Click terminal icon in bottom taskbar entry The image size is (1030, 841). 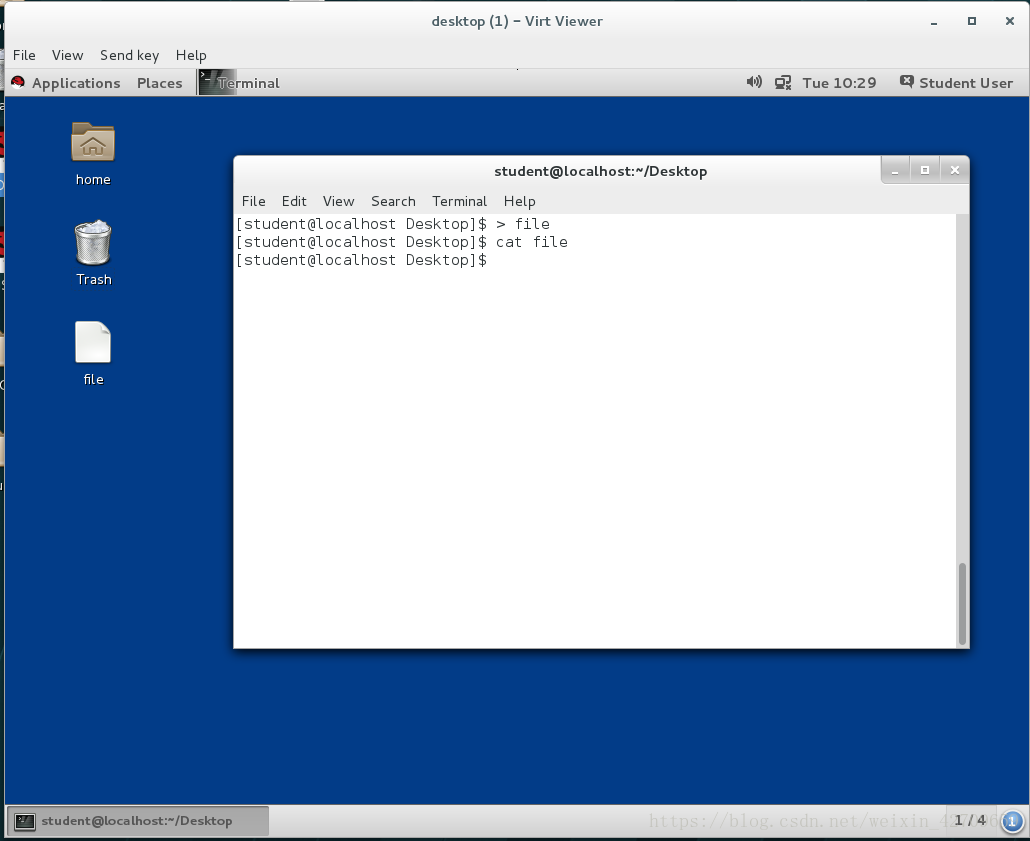(25, 821)
